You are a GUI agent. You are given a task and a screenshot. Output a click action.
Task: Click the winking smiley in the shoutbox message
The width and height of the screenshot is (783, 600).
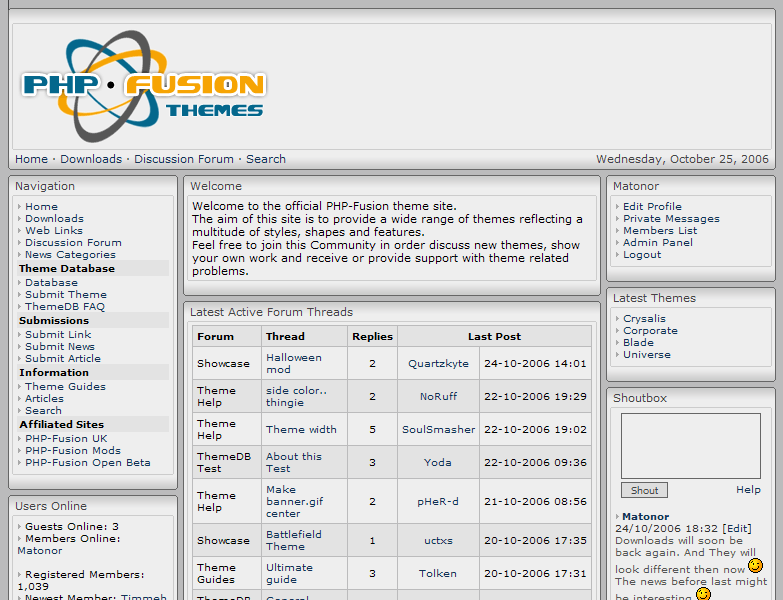point(755,566)
